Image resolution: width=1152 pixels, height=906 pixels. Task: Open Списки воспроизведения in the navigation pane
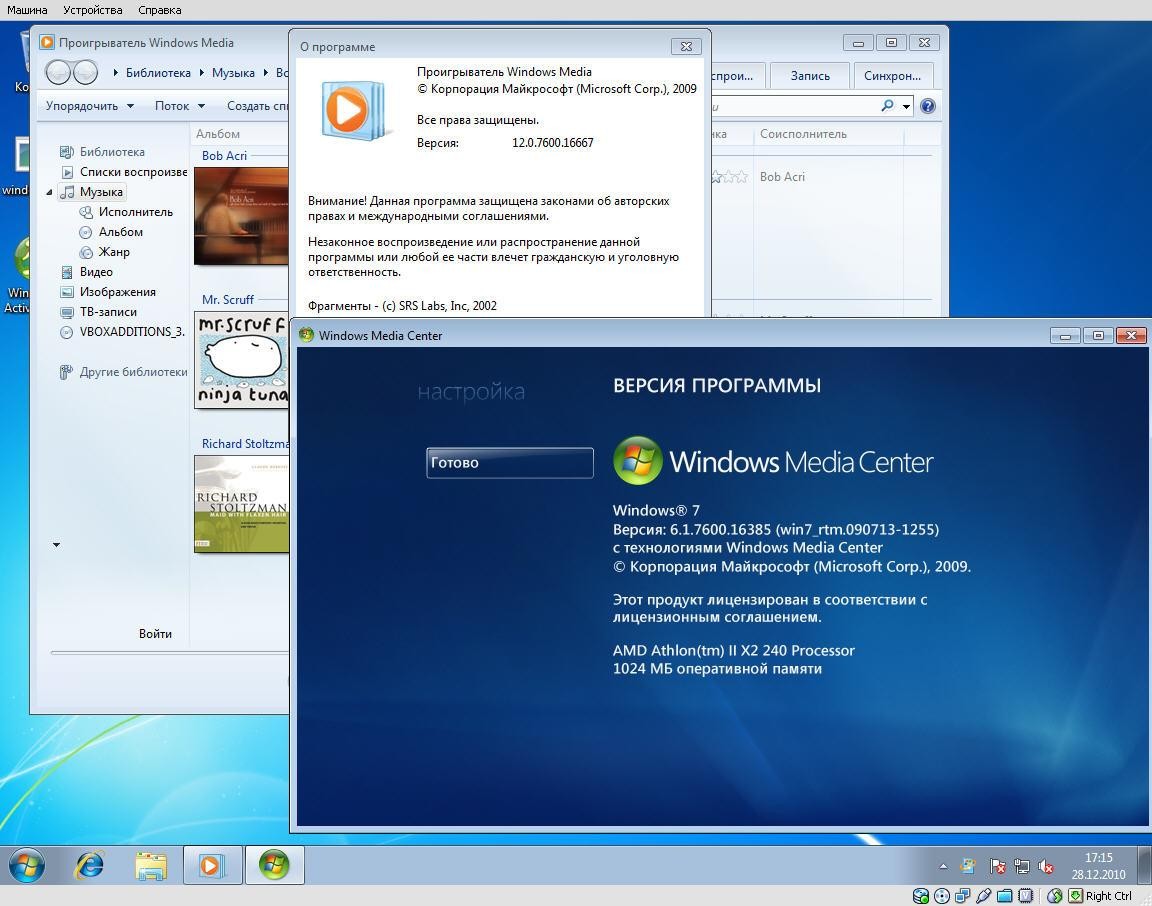click(x=124, y=172)
